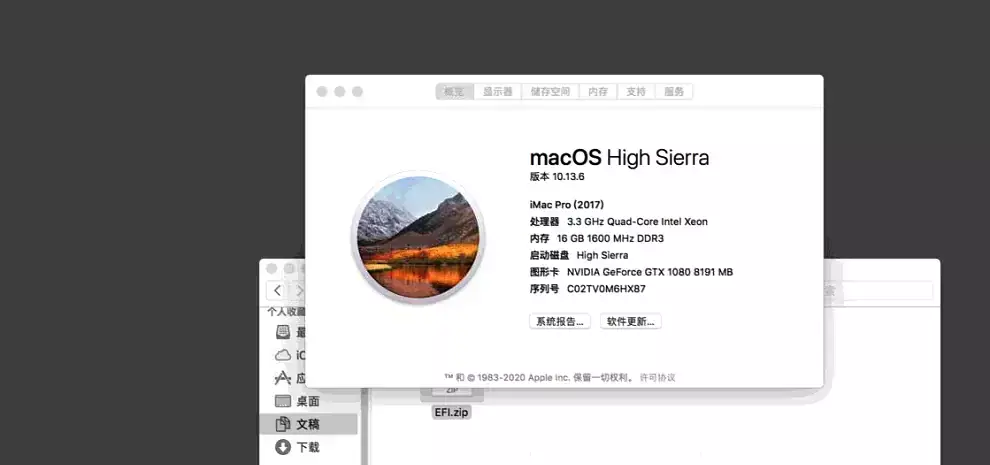The width and height of the screenshot is (990, 465).
Task: Close the About This Mac window
Action: click(322, 92)
